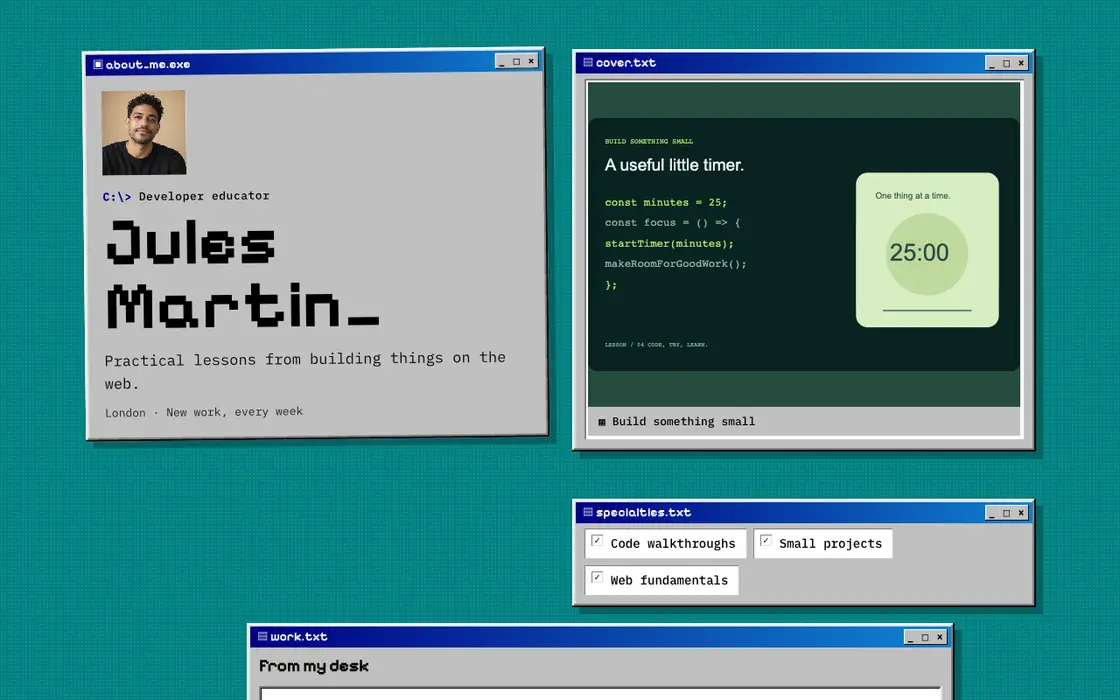Click the C:\> Developer educator line
The height and width of the screenshot is (700, 1120).
(x=186, y=196)
